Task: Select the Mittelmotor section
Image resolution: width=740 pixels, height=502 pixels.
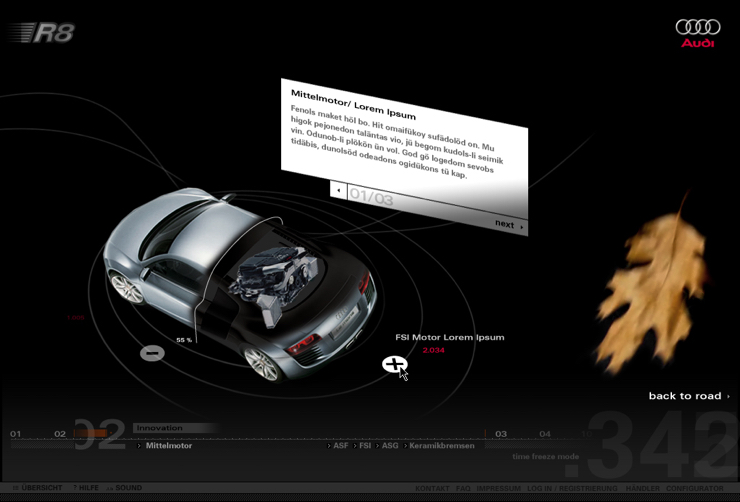Action: 168,445
